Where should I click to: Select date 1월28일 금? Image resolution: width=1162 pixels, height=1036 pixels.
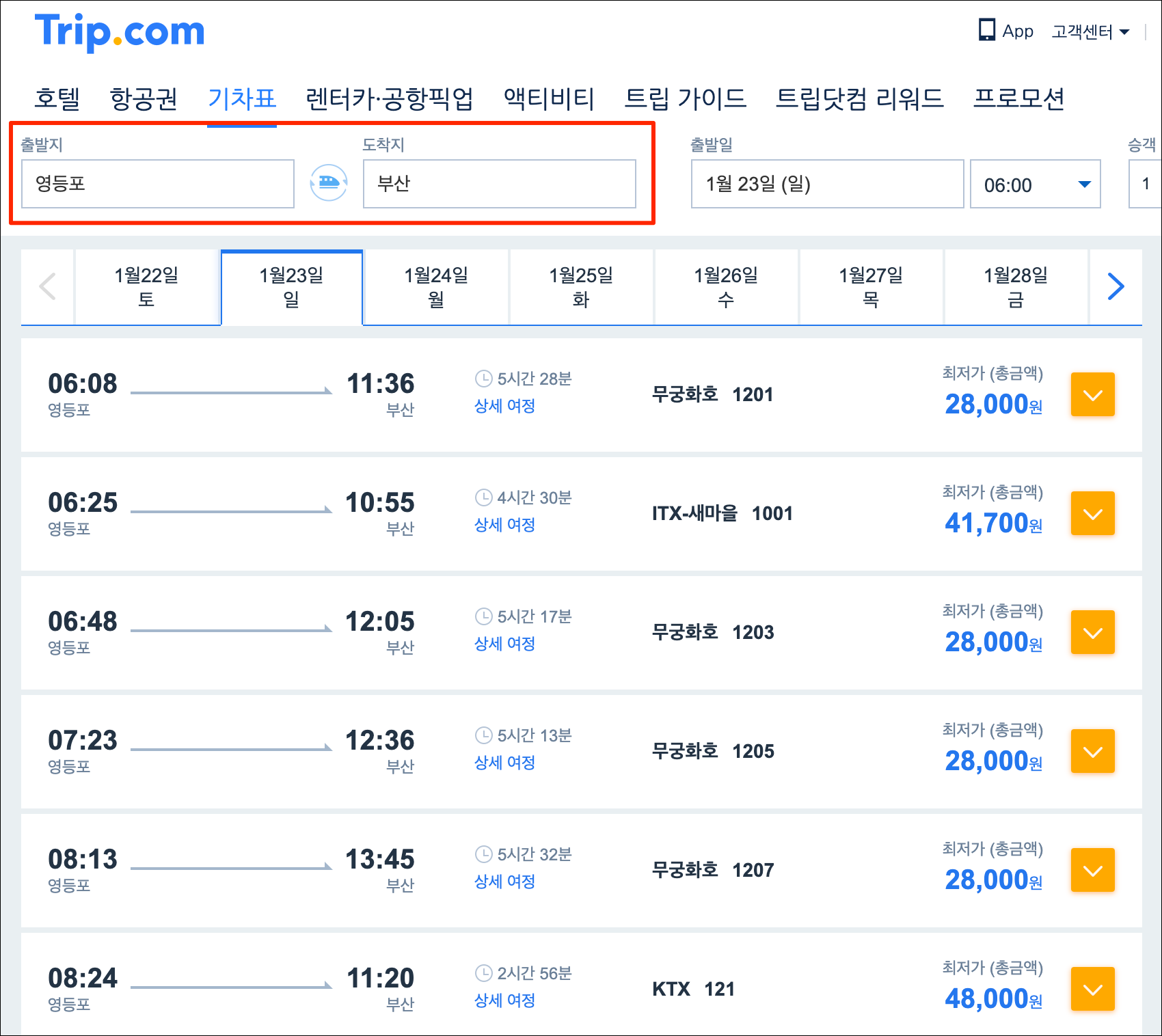point(1016,287)
